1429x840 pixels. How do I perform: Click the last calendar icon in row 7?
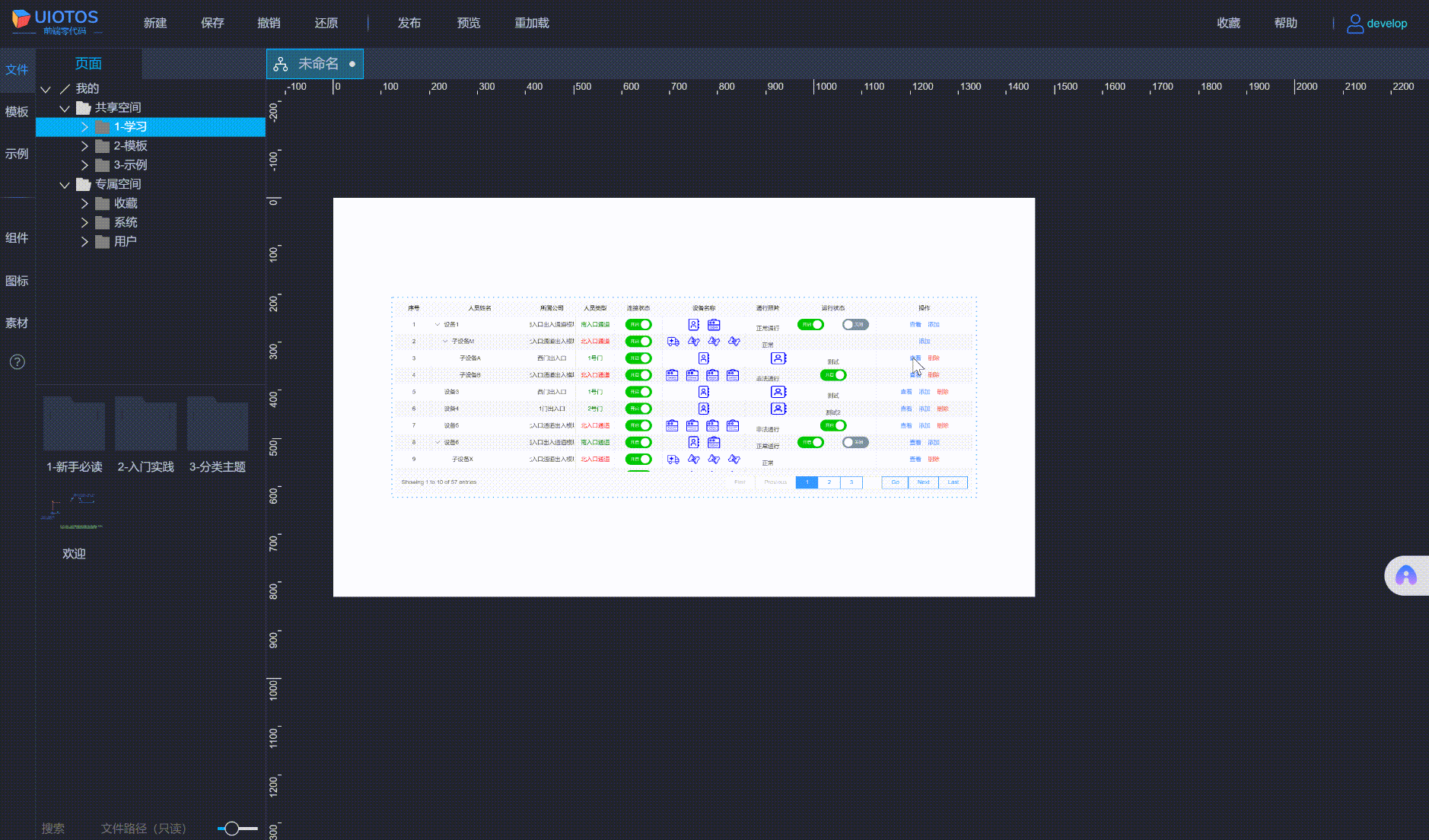point(733,425)
